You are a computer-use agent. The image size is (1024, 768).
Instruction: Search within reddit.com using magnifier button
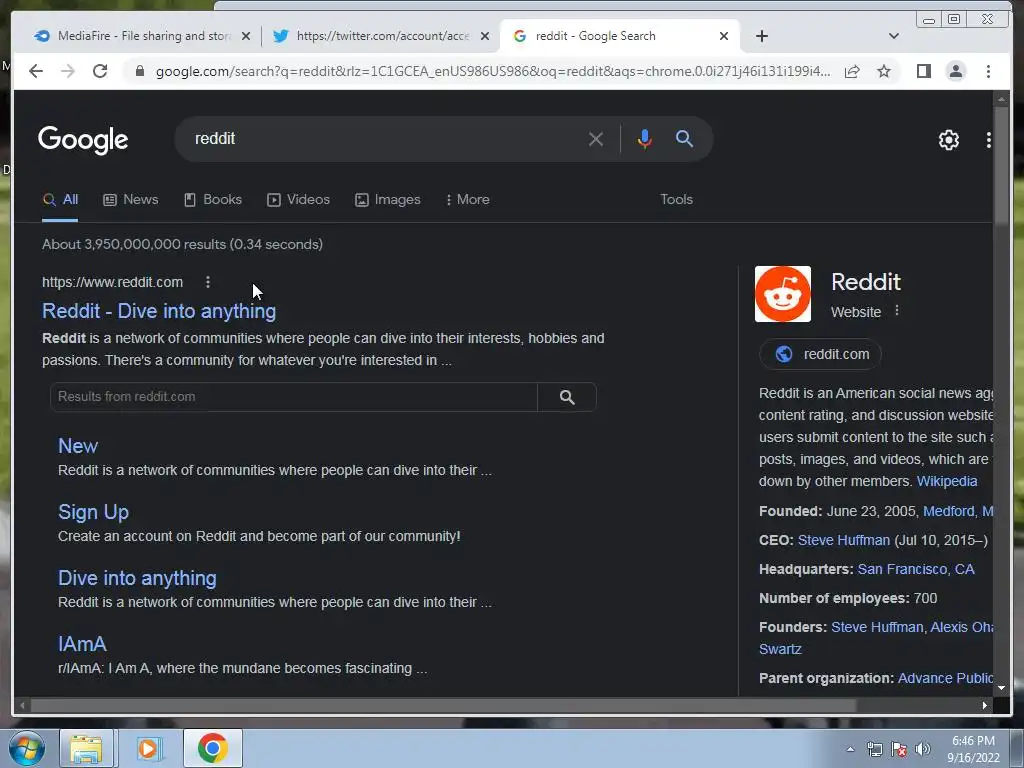coord(567,397)
